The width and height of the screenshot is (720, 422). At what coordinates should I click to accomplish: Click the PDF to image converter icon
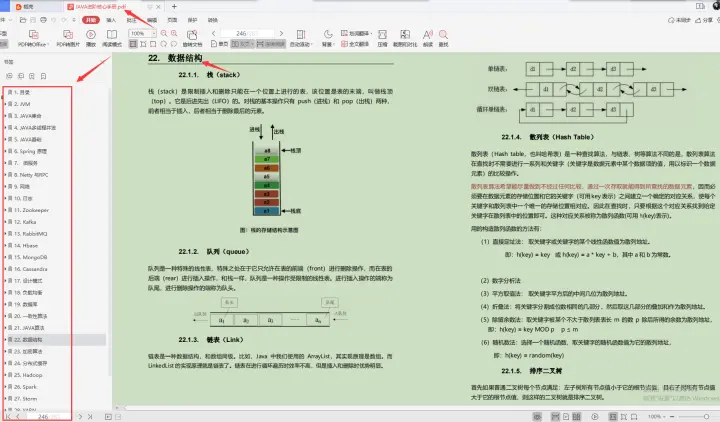[x=68, y=34]
